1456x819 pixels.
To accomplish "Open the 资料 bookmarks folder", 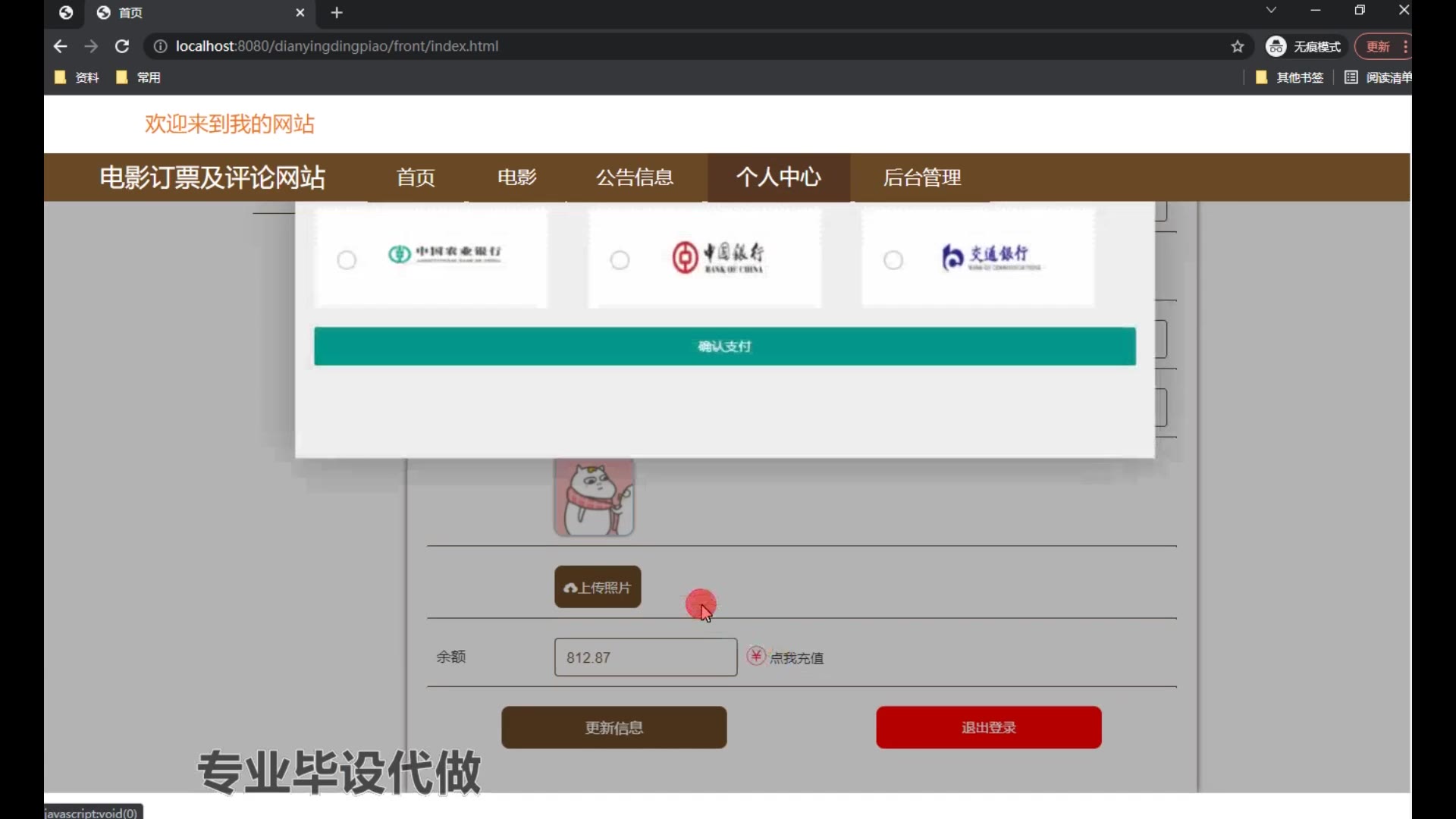I will pyautogui.click(x=77, y=77).
